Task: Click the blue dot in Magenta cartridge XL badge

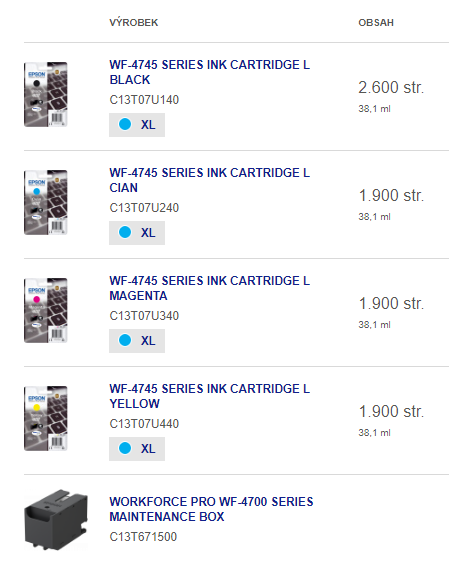Action: [x=125, y=340]
